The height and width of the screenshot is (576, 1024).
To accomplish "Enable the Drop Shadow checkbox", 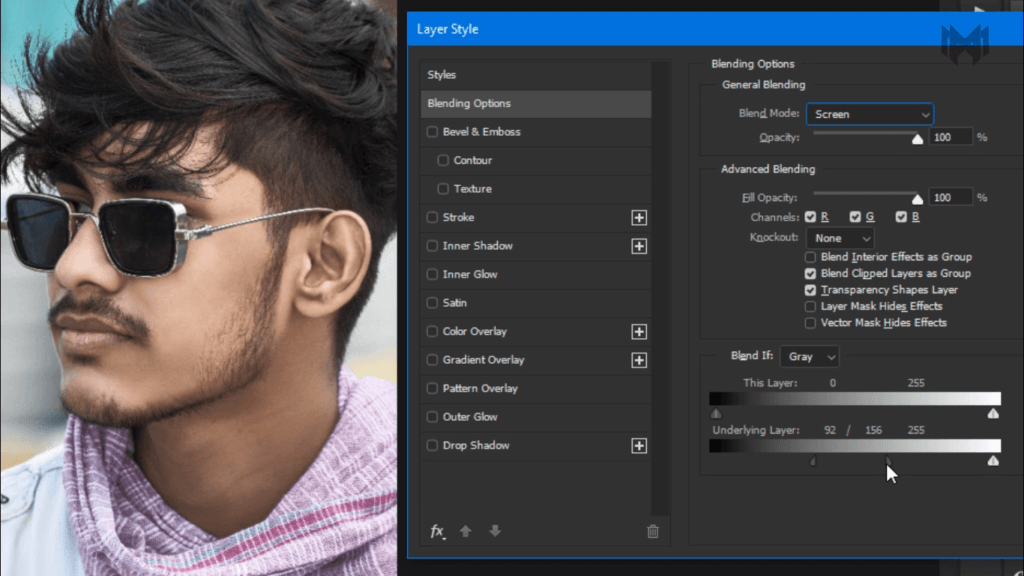I will [x=432, y=445].
